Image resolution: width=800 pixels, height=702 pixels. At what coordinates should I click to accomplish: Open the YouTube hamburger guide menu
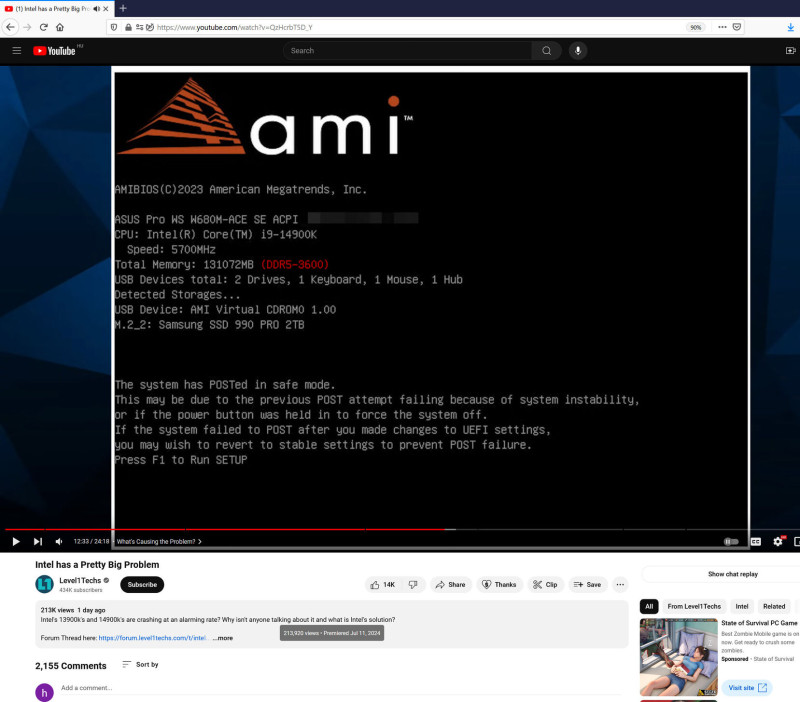pos(17,51)
